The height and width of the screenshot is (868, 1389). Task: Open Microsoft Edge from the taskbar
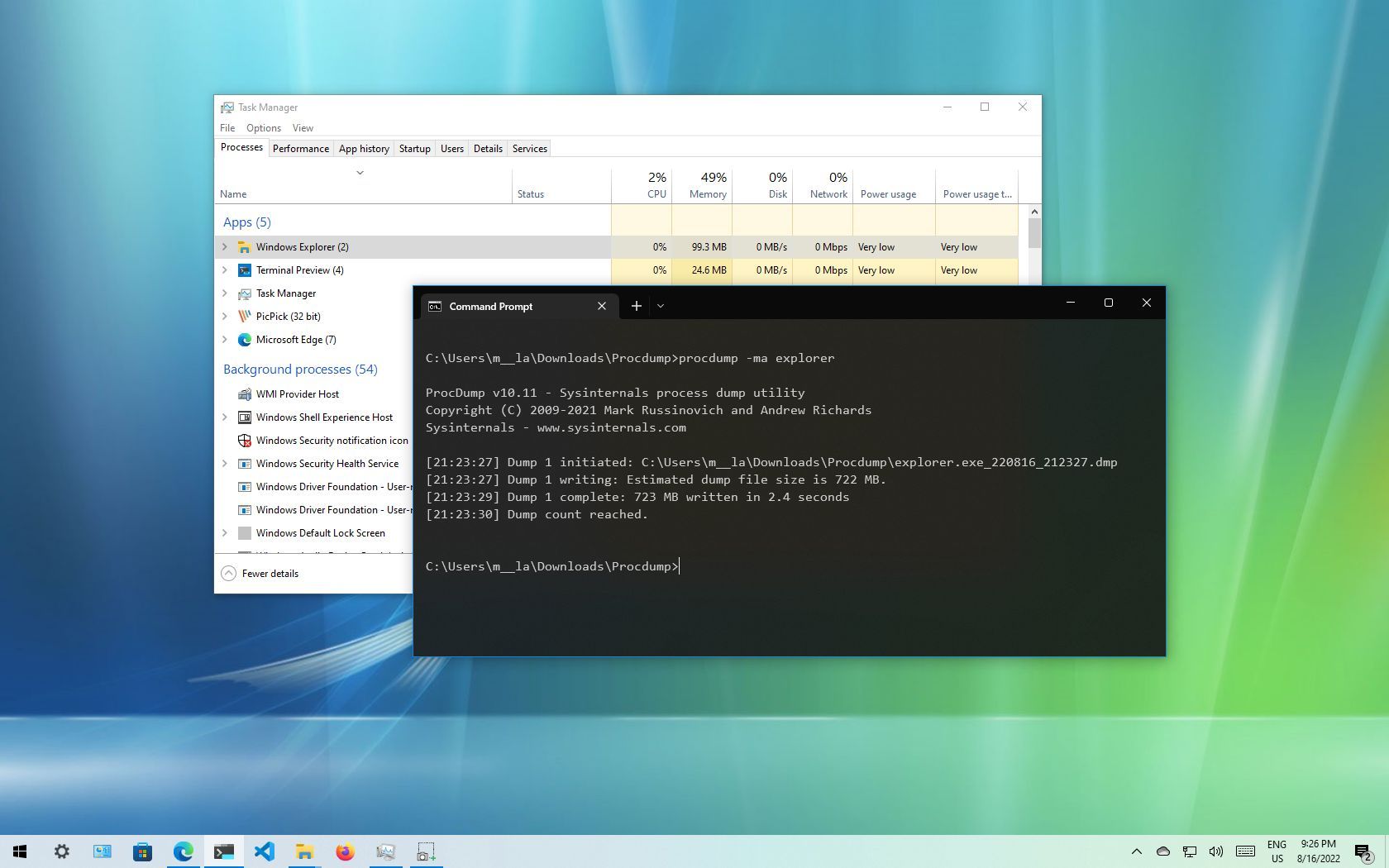click(184, 851)
